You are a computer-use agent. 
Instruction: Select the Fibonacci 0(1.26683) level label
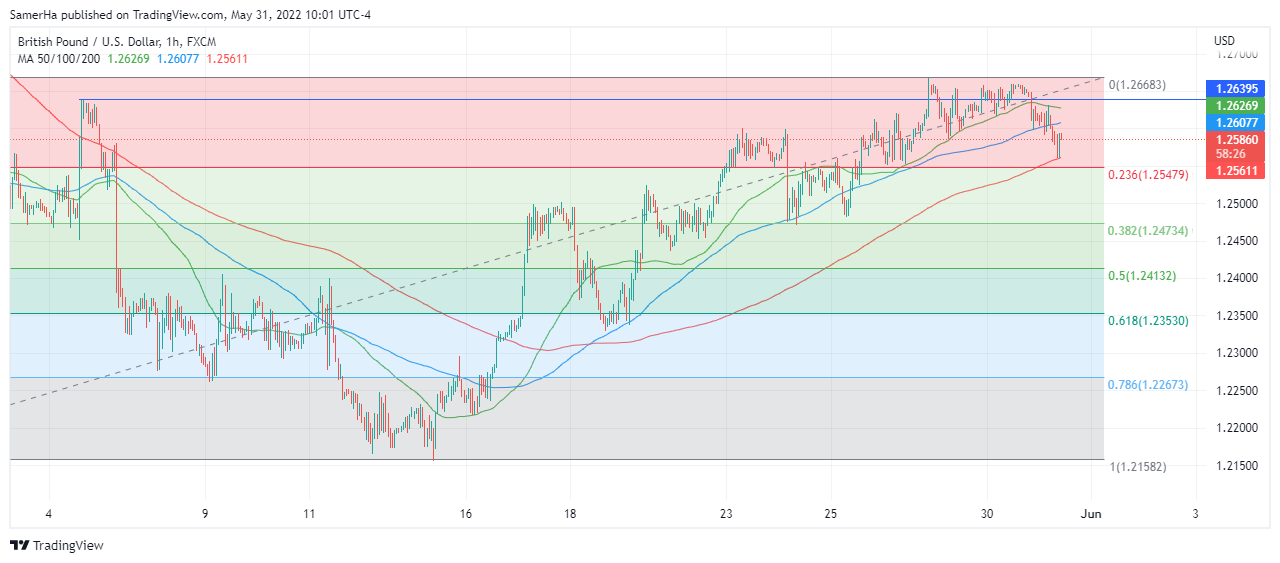coord(1137,85)
